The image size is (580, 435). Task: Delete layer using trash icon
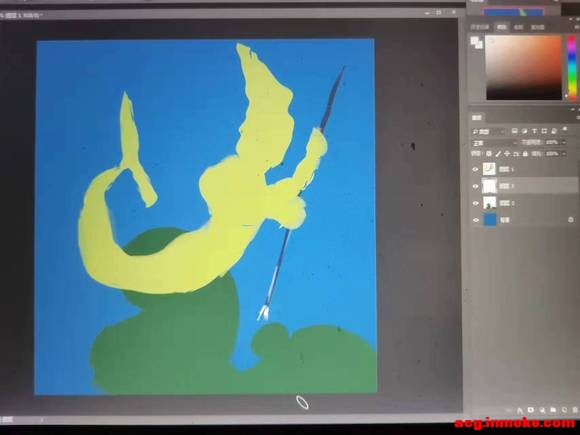(575, 410)
